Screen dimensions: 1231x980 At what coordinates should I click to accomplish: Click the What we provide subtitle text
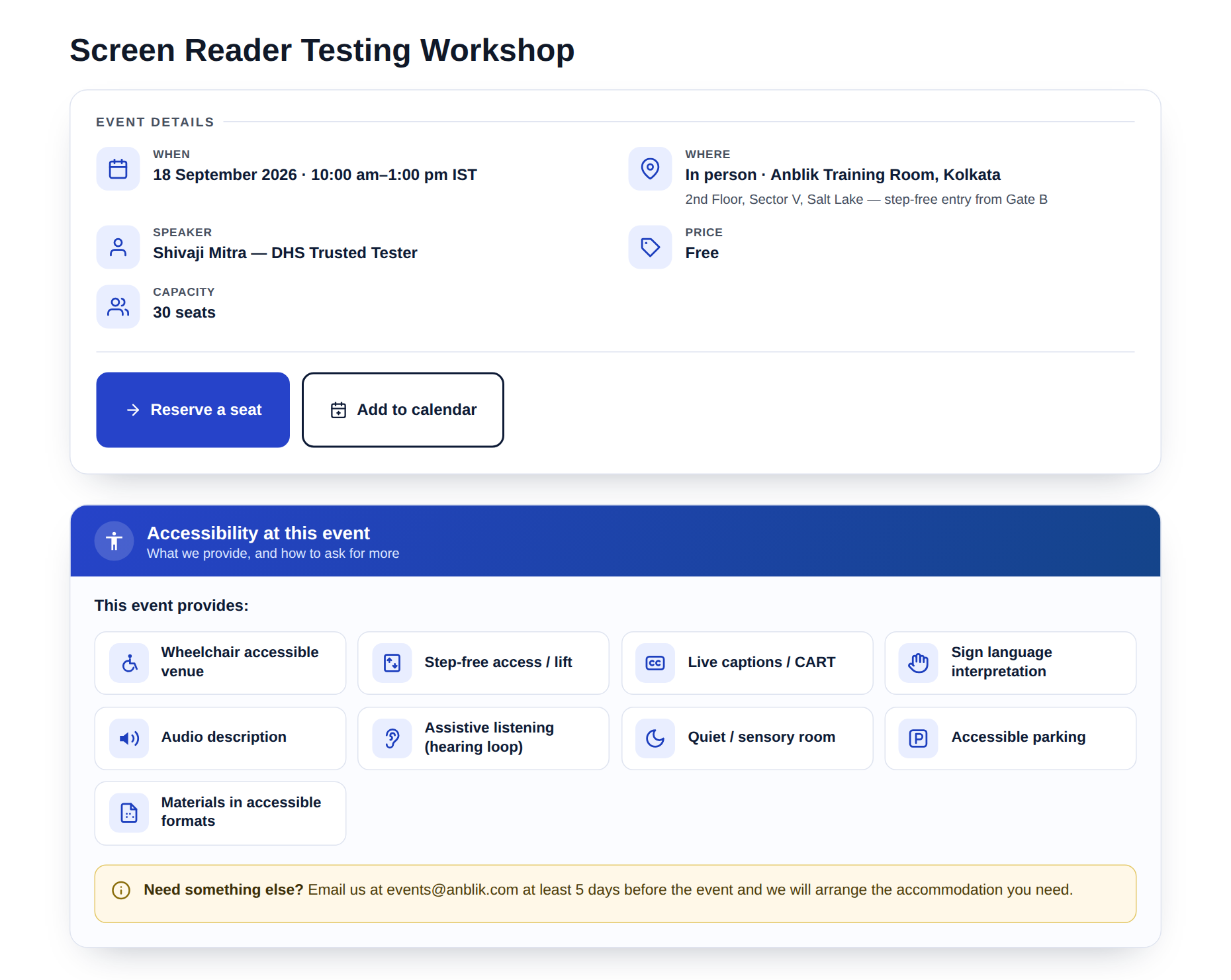point(273,553)
